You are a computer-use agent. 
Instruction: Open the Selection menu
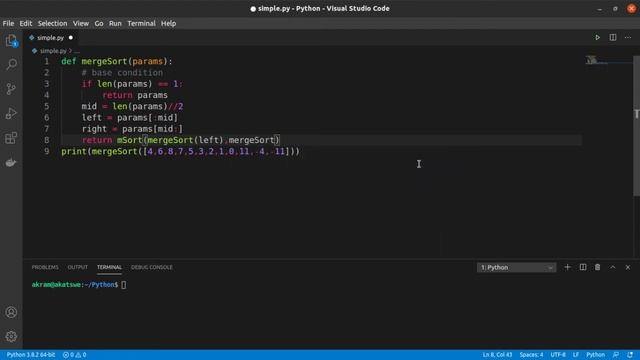click(52, 23)
